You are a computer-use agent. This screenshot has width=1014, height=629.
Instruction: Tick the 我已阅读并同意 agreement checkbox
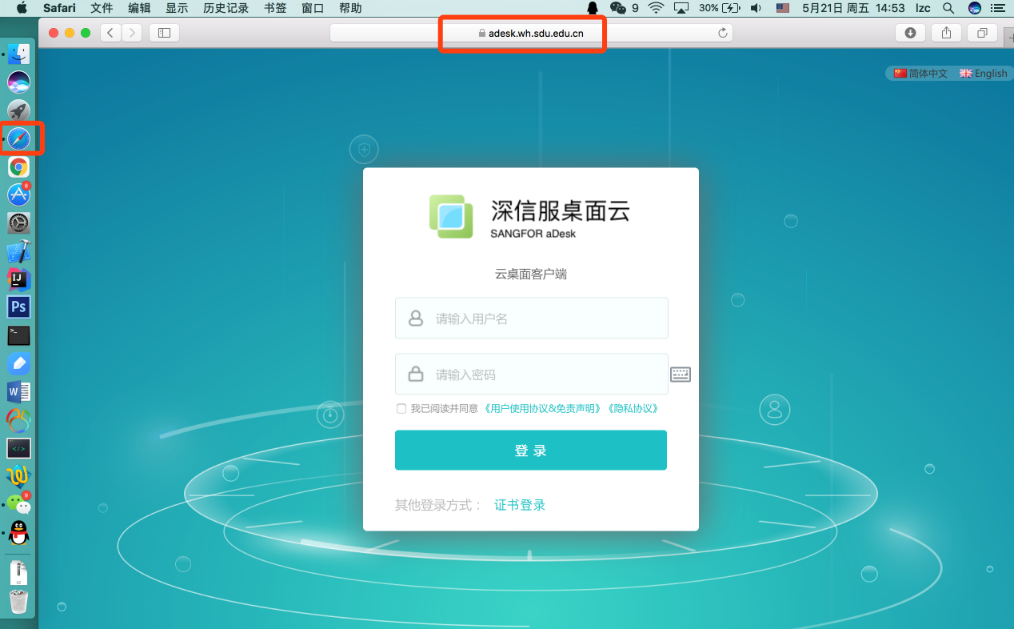click(x=401, y=409)
